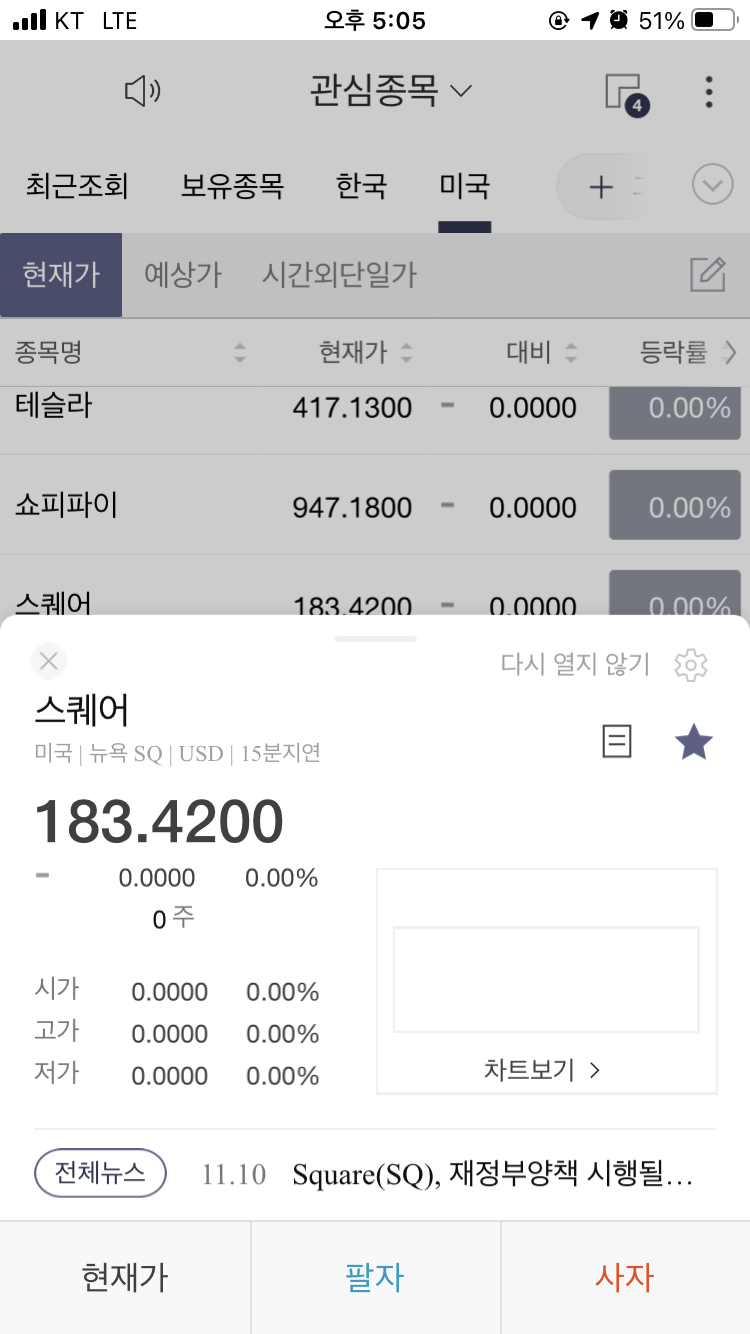Tap the red 사자 buy button
The width and height of the screenshot is (750, 1334).
[625, 1277]
